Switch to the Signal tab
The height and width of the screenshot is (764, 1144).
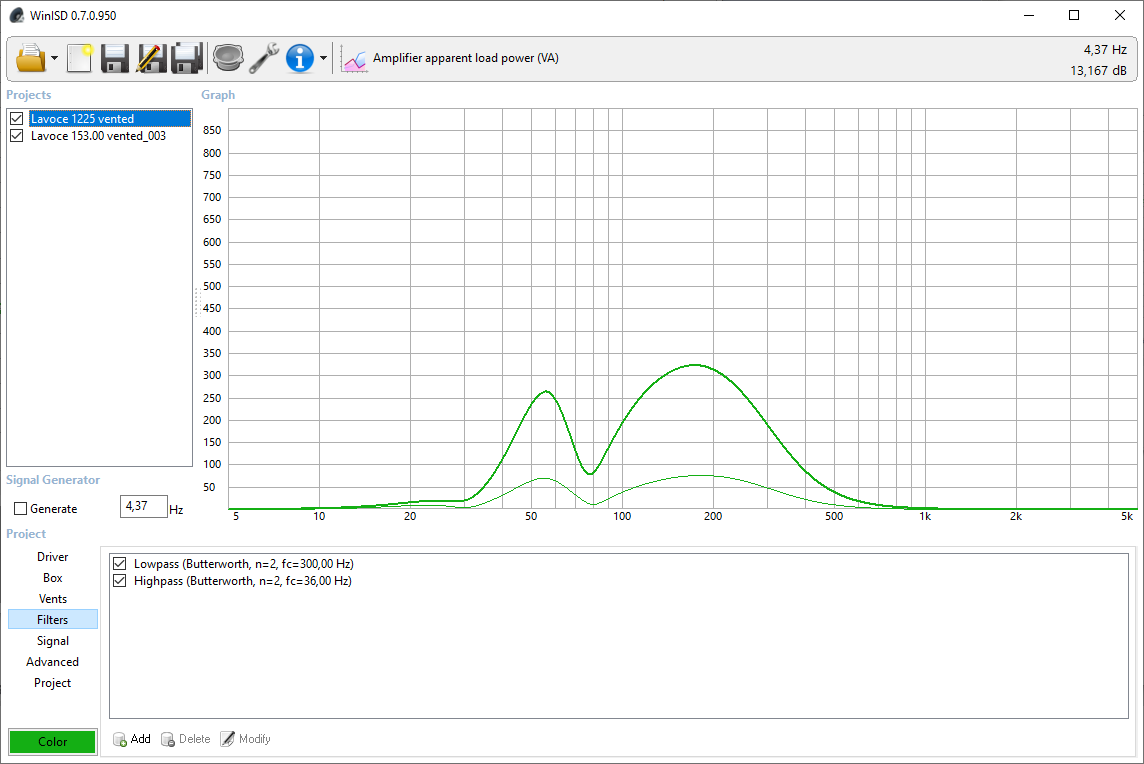tap(53, 641)
